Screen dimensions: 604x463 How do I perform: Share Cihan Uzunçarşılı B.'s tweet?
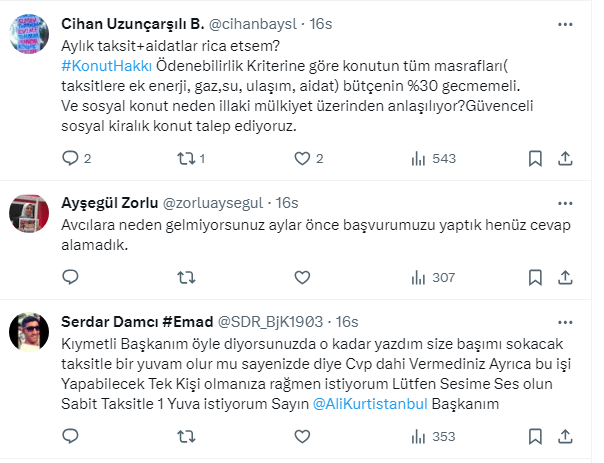click(x=565, y=158)
